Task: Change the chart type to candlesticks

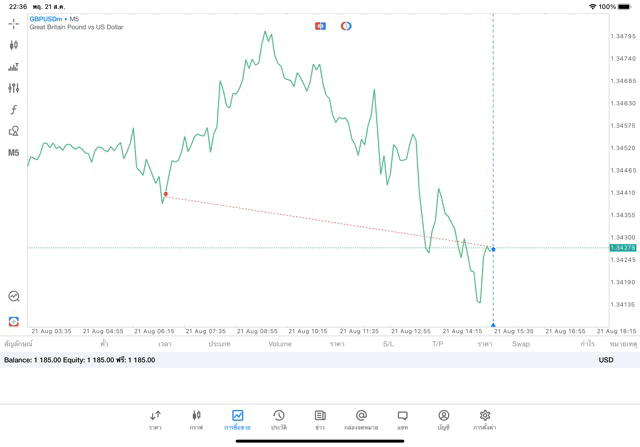Action: pos(13,45)
